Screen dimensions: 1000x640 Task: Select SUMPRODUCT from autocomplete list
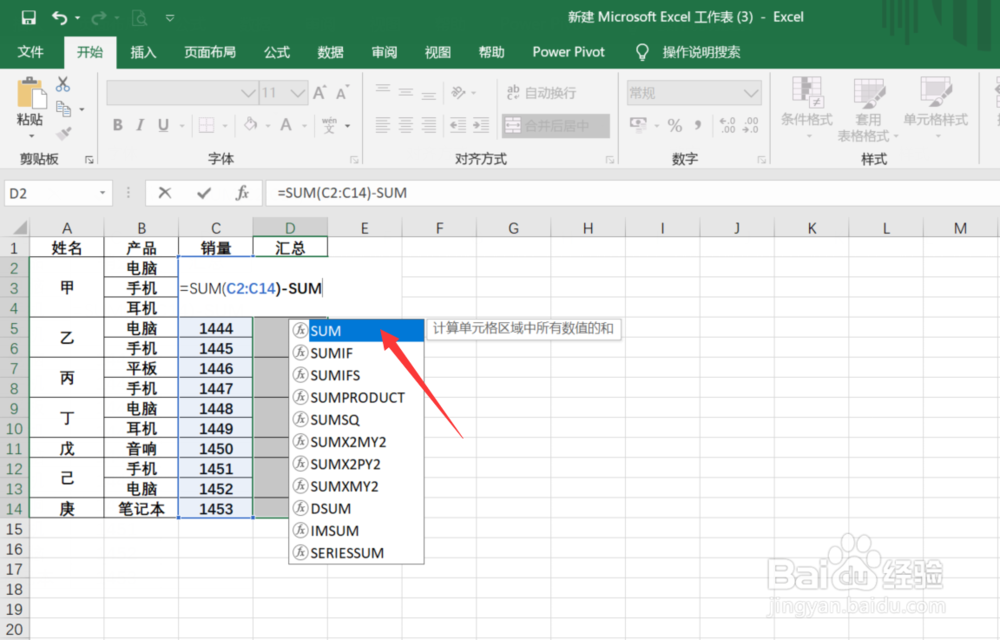357,398
